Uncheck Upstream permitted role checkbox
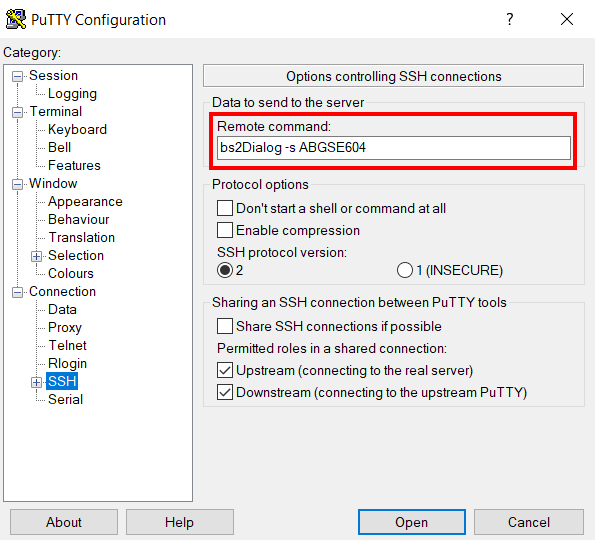The width and height of the screenshot is (595, 542). pos(225,370)
